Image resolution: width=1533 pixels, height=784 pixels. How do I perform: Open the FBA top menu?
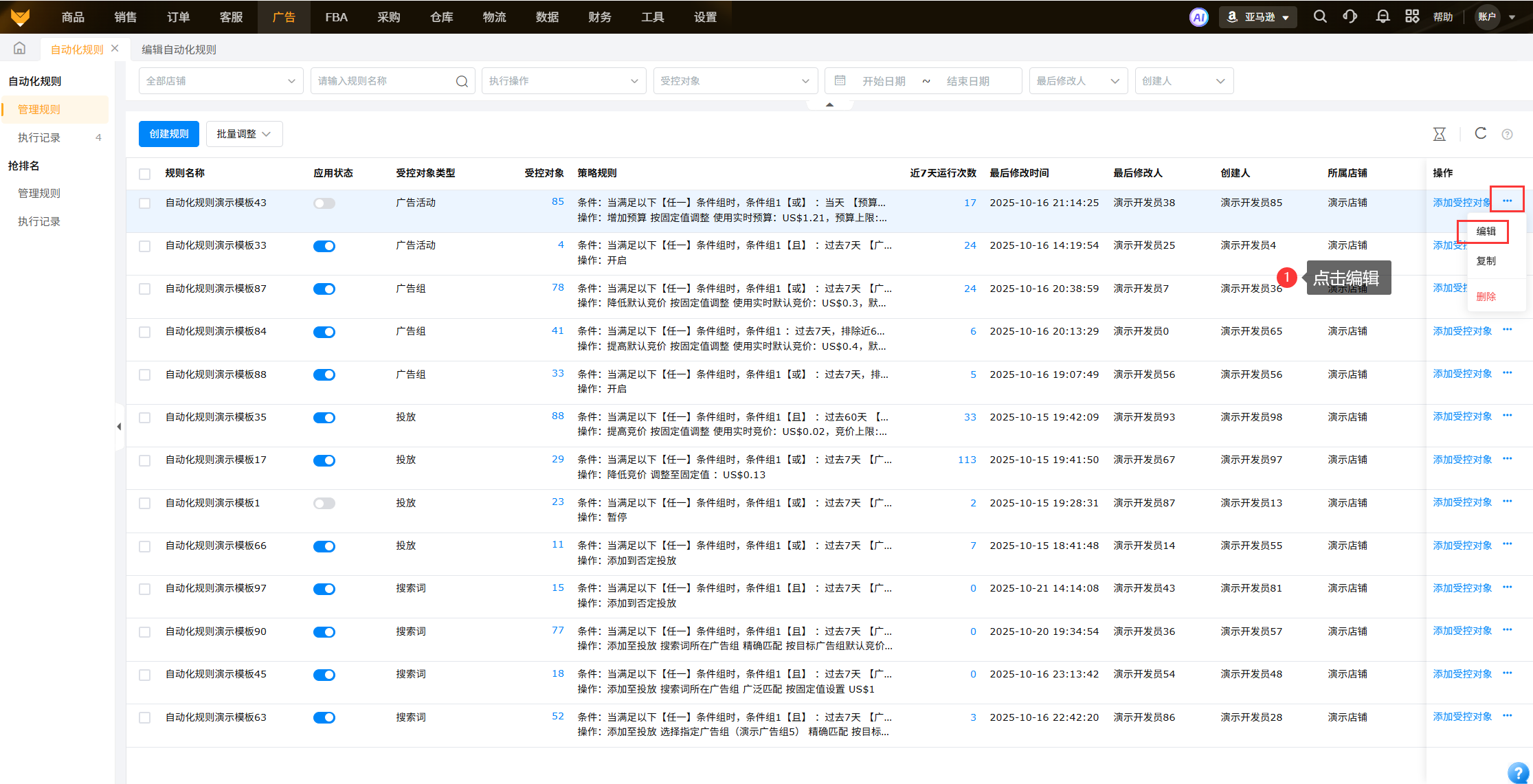click(x=336, y=17)
